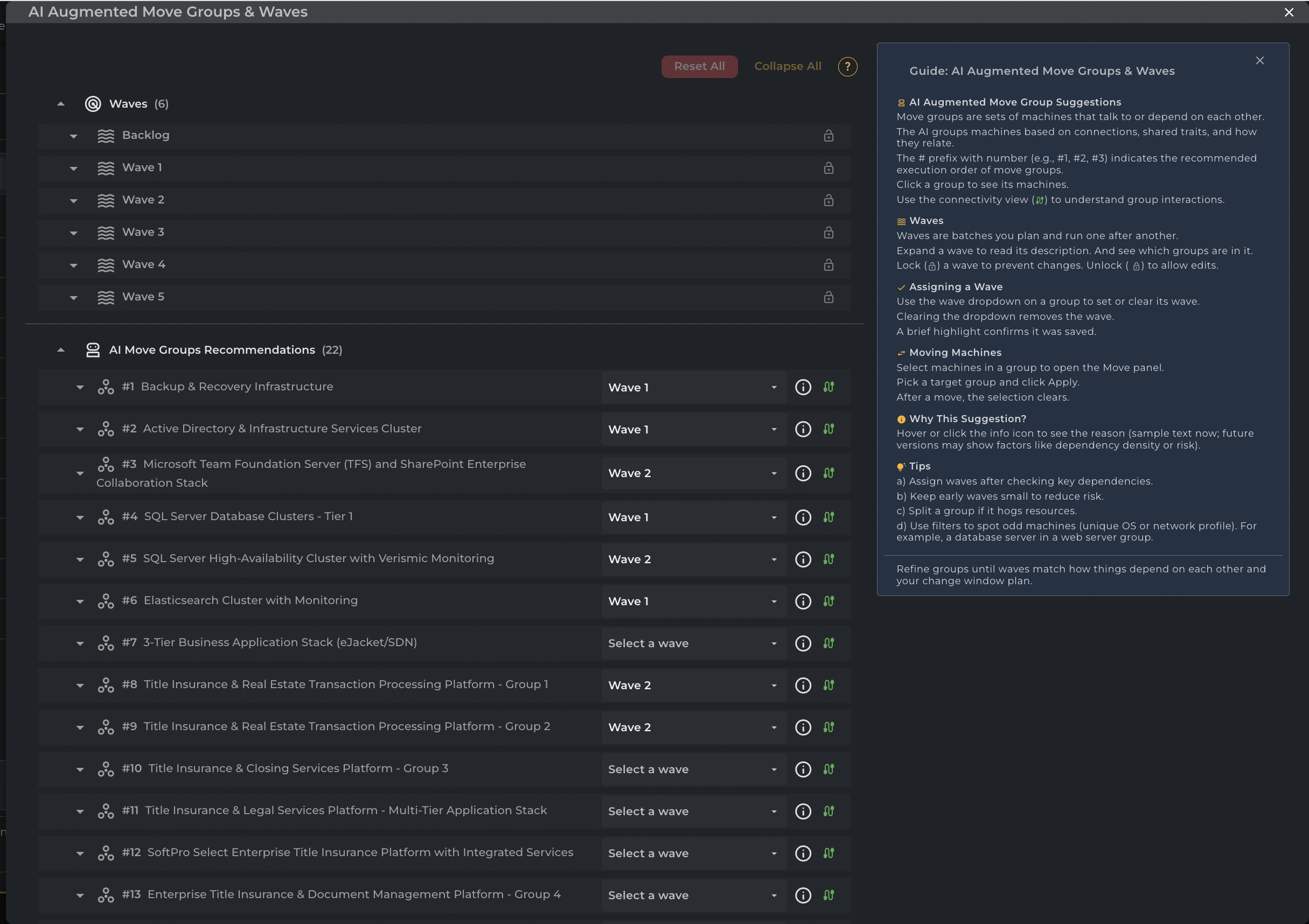Click the Collapse All link
Viewport: 1309px width, 924px height.
click(788, 66)
